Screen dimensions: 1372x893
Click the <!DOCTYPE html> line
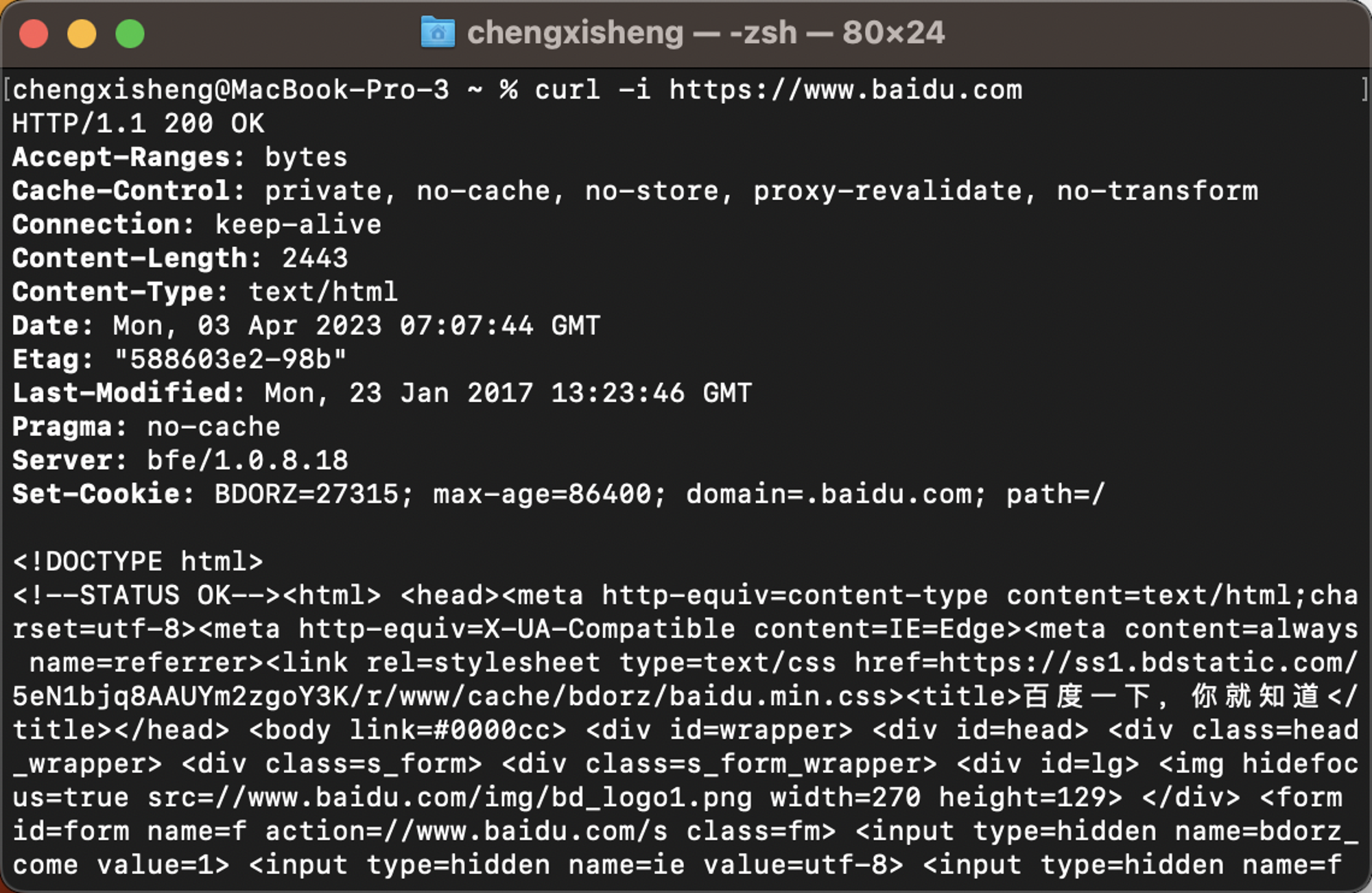pos(138,561)
